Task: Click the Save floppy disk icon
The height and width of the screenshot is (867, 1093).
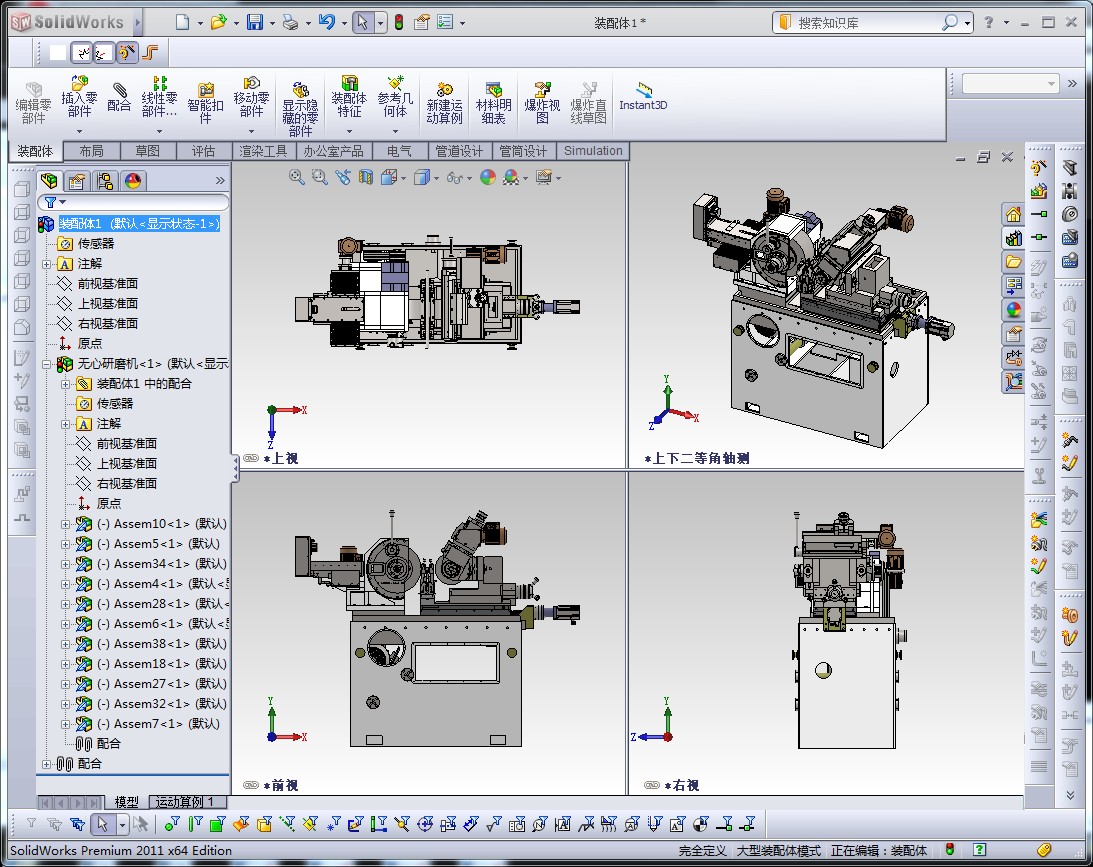Action: pos(255,22)
